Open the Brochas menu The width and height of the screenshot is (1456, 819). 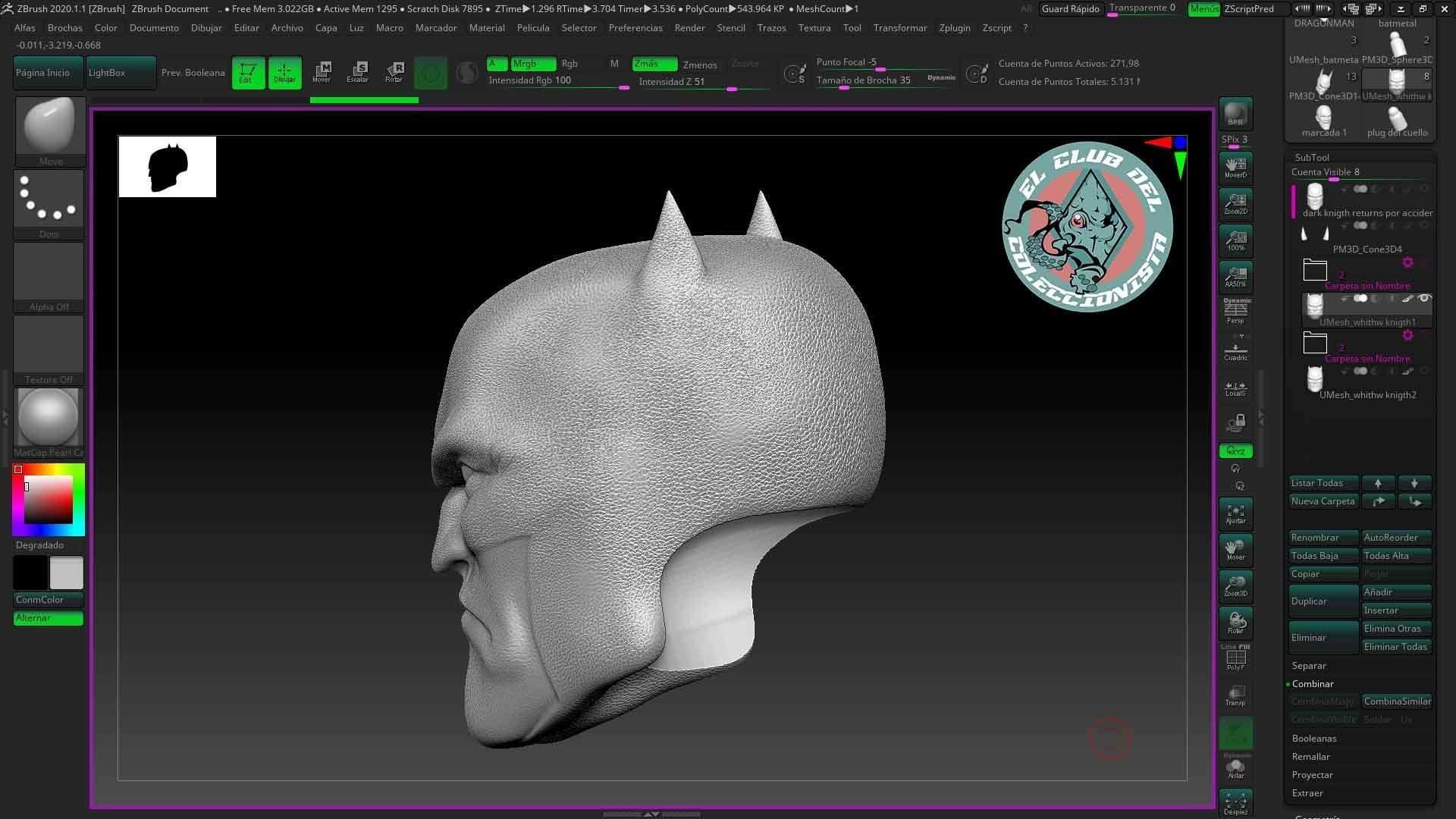coord(65,28)
